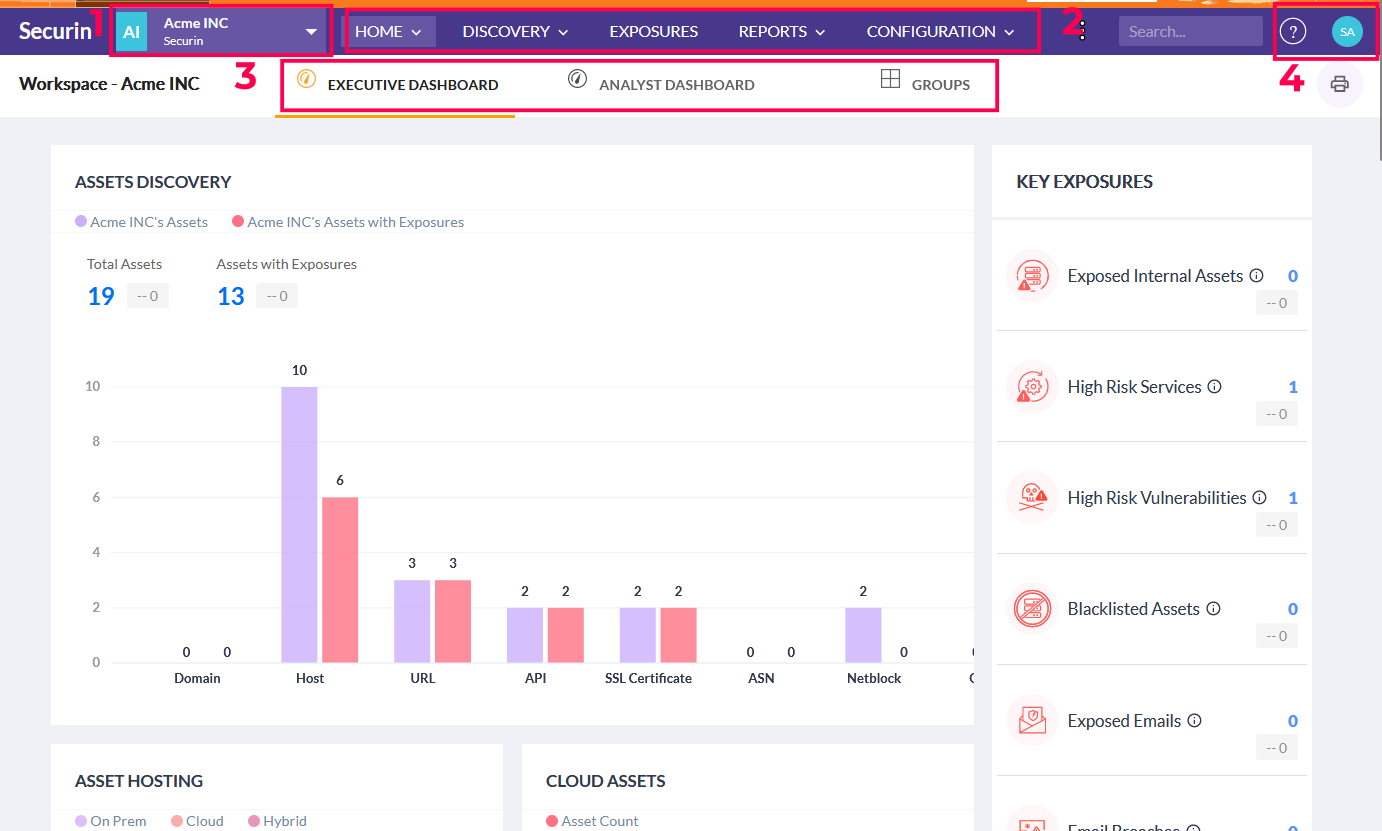Click the High Risk Services icon
Viewport: 1382px width, 831px height.
pyautogui.click(x=1032, y=387)
